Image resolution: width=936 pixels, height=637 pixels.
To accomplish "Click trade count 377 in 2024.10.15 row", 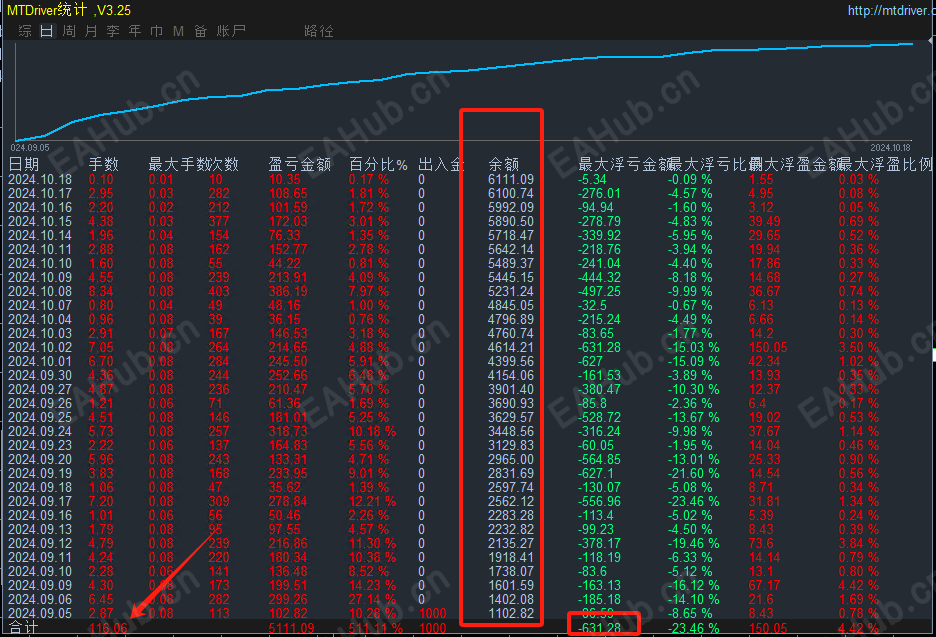I will tap(219, 221).
